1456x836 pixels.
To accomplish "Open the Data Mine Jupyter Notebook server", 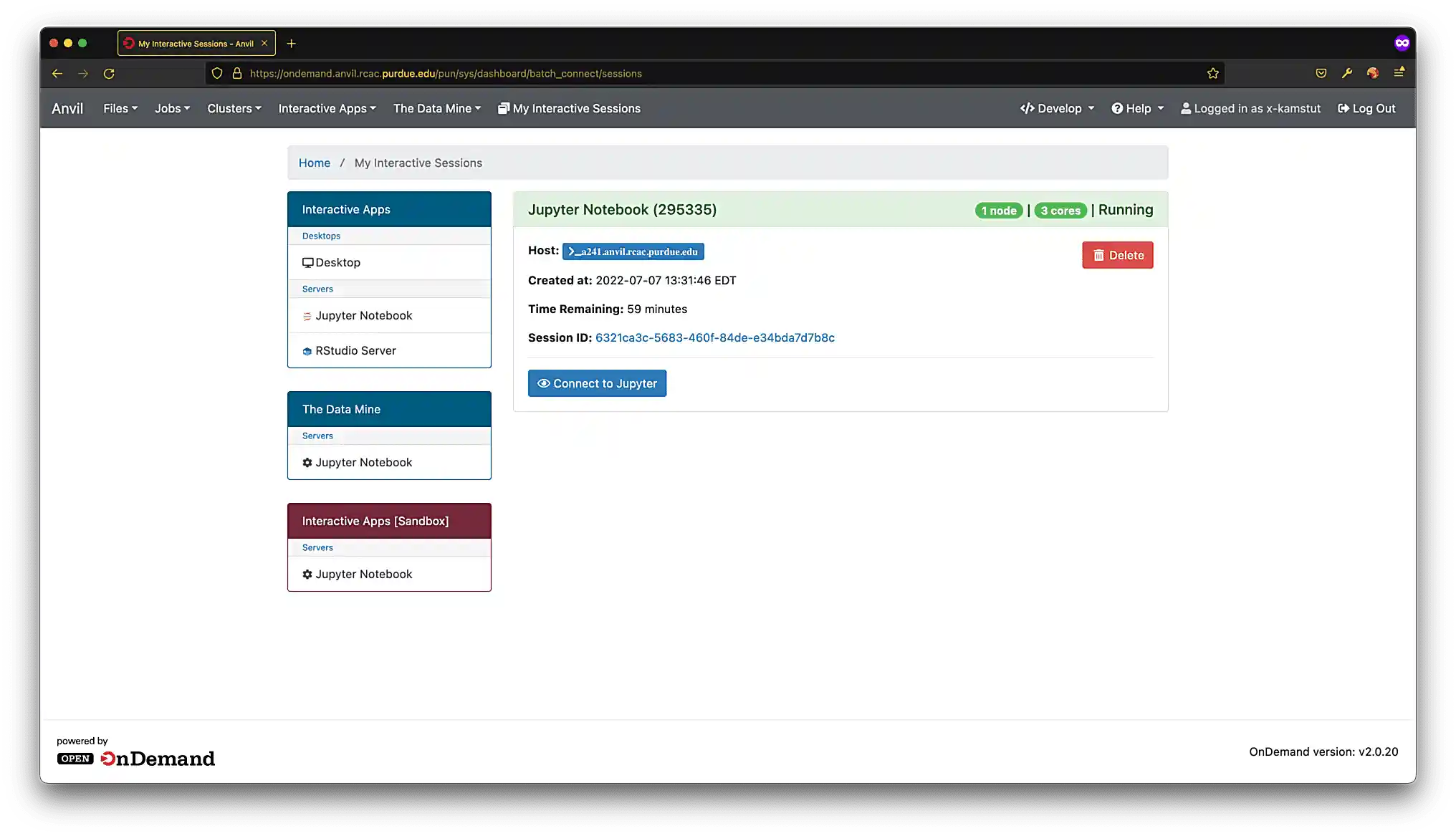I will (364, 462).
